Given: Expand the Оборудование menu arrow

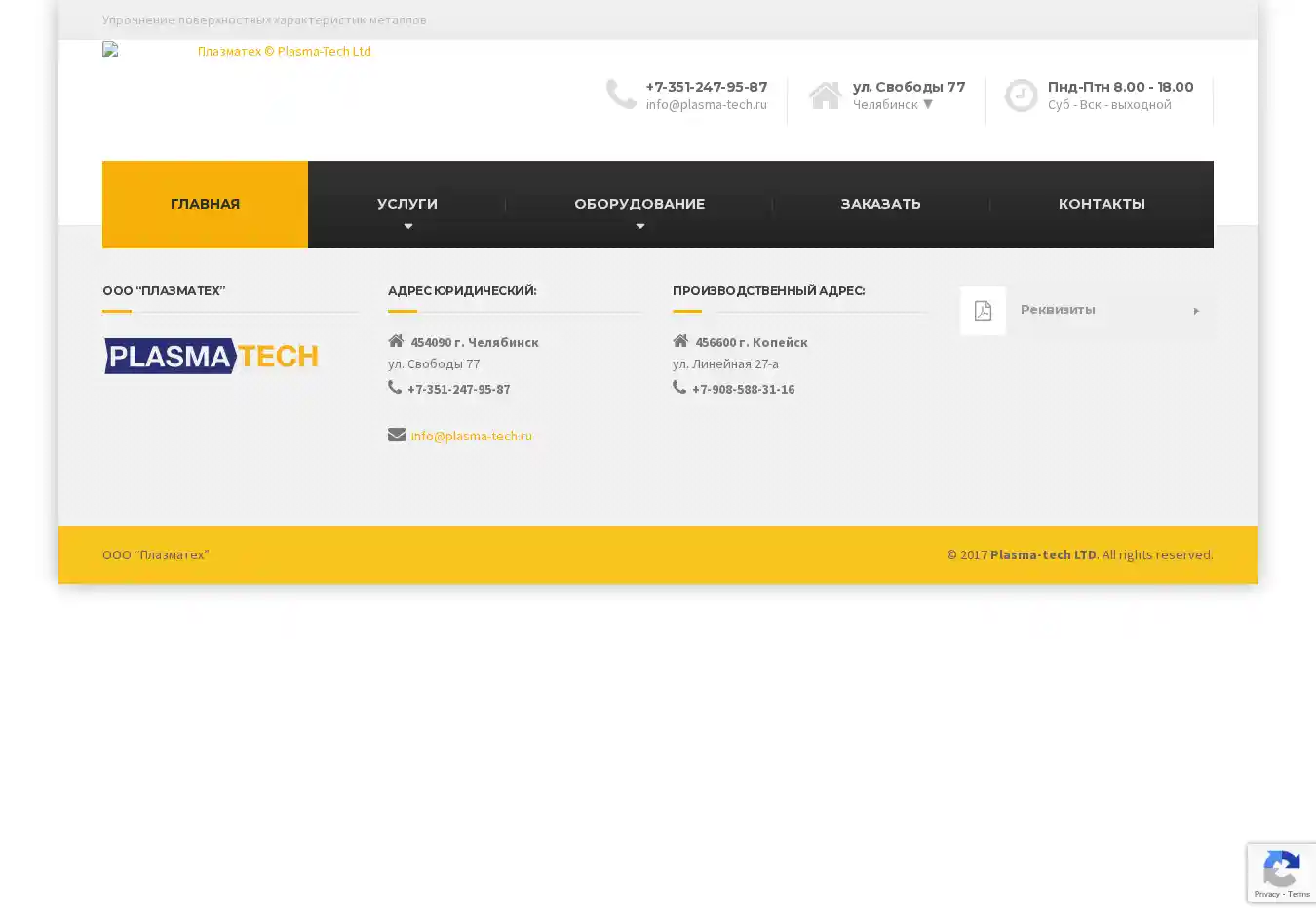Looking at the screenshot, I should [639, 226].
